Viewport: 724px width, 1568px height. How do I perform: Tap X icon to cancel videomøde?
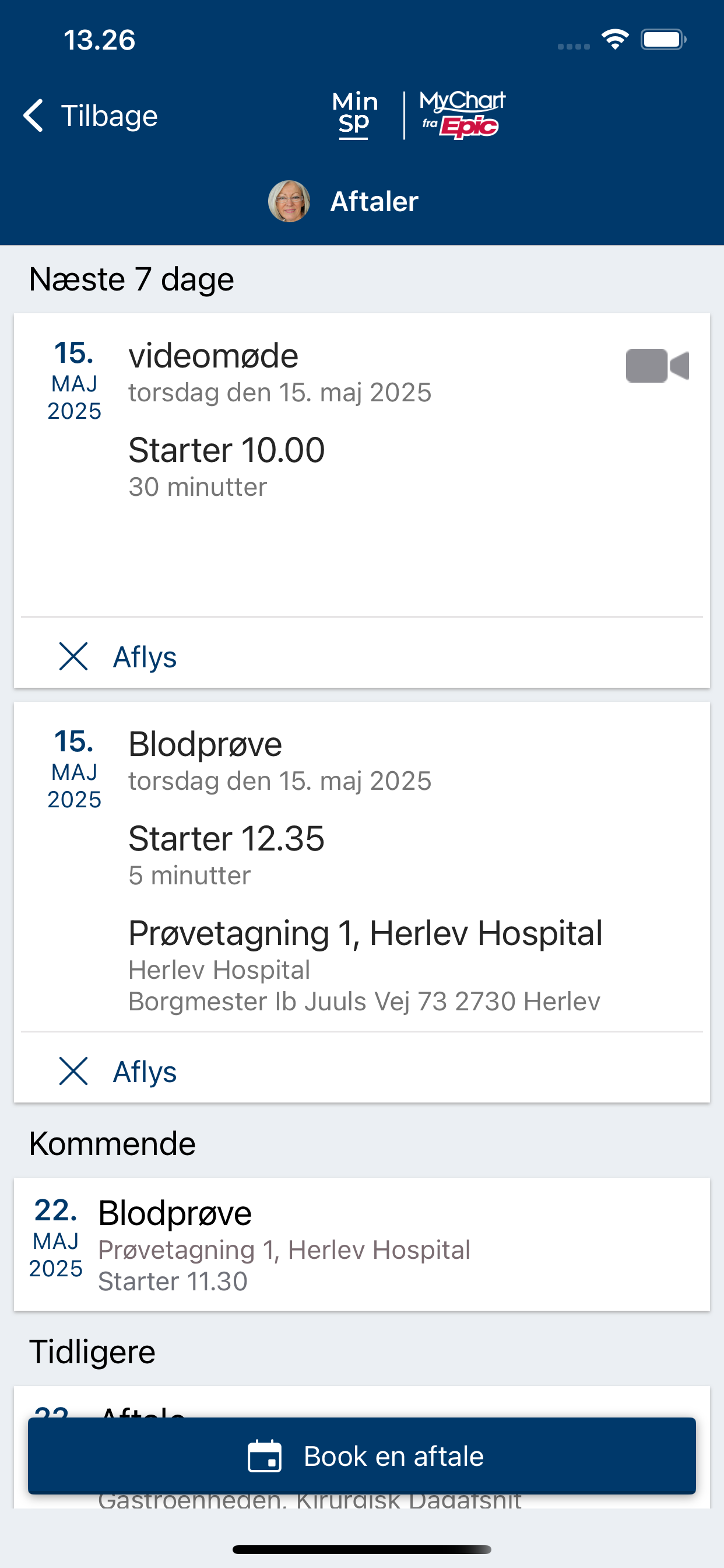click(x=73, y=656)
